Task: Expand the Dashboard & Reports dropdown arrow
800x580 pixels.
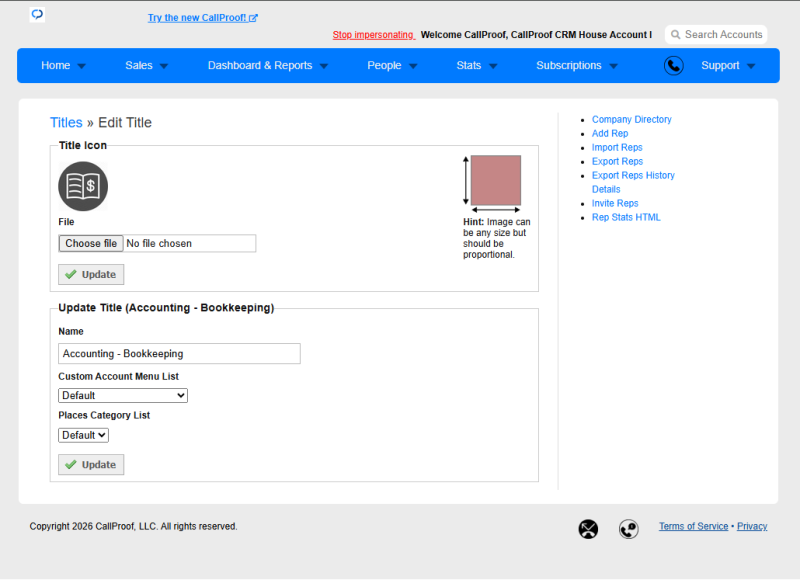Action: [324, 66]
